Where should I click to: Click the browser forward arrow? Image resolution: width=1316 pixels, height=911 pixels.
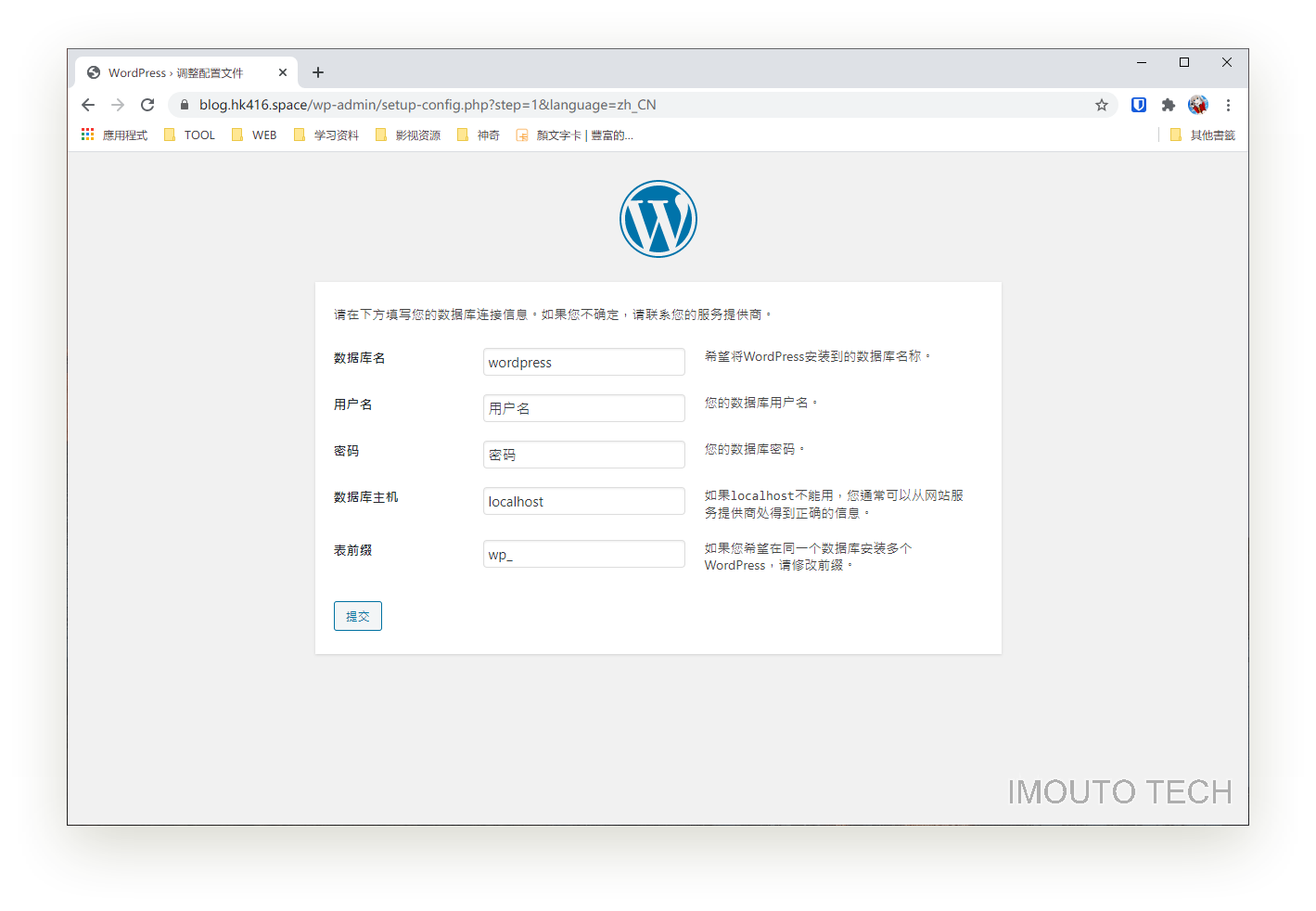(118, 105)
